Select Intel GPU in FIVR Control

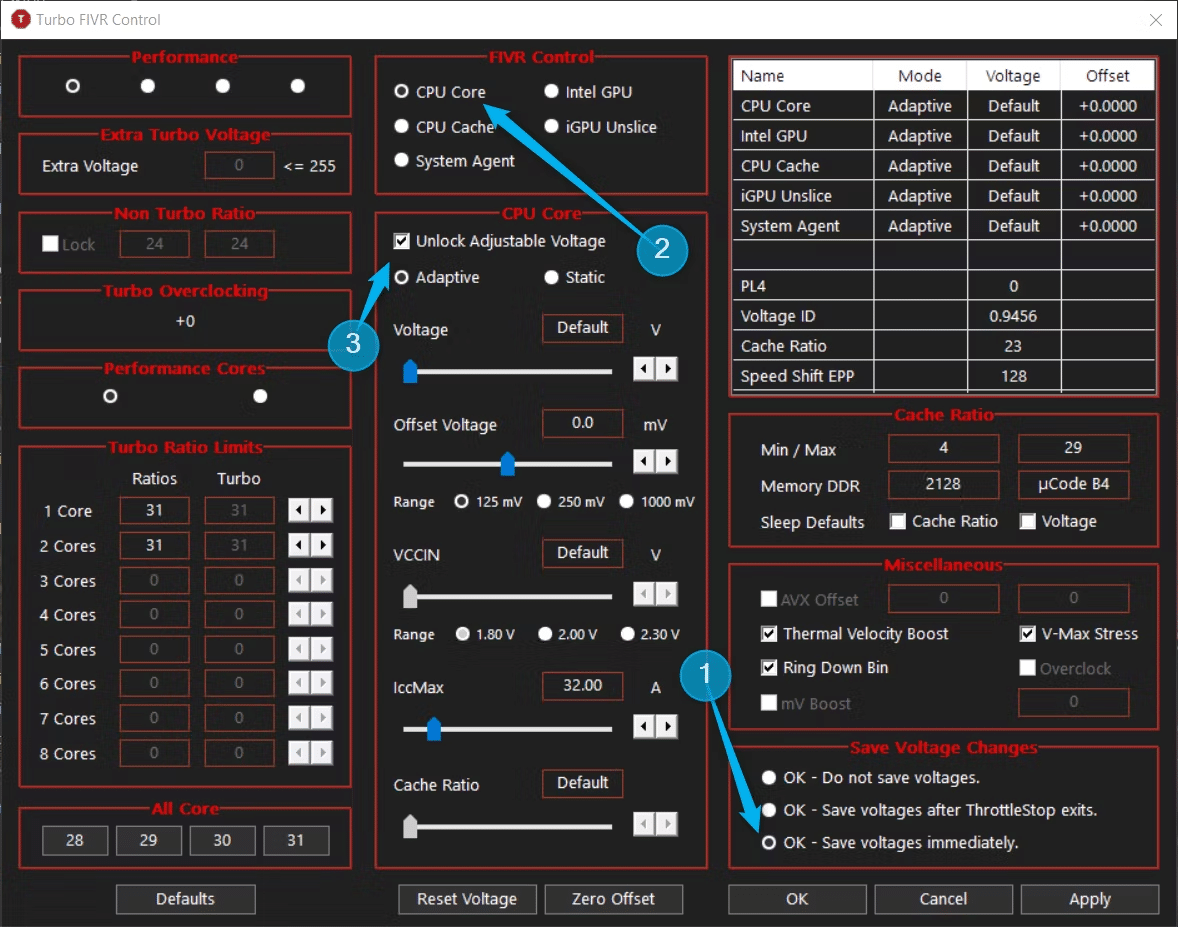pyautogui.click(x=551, y=92)
